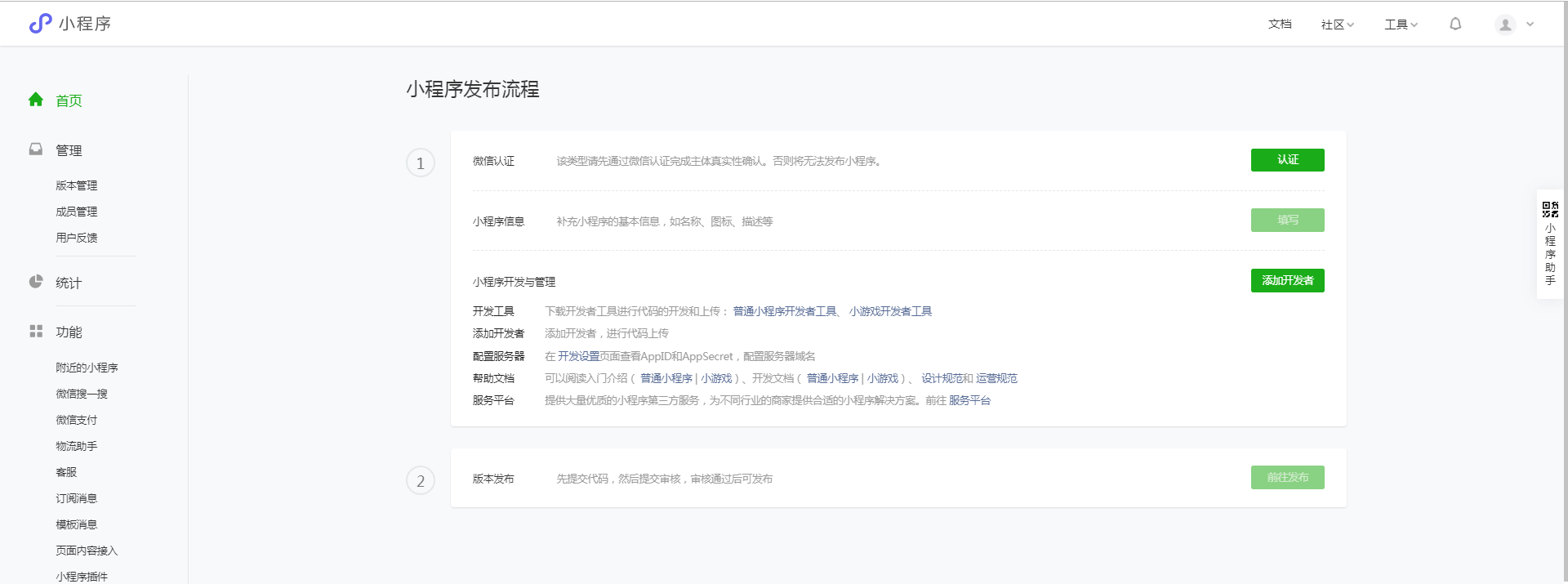Click the 小程序 logo icon
The width and height of the screenshot is (1568, 584).
coord(40,24)
